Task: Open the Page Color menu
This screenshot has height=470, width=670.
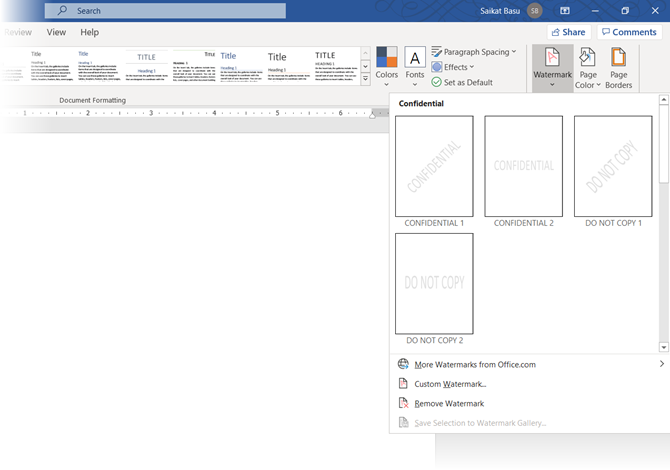Action: 588,68
